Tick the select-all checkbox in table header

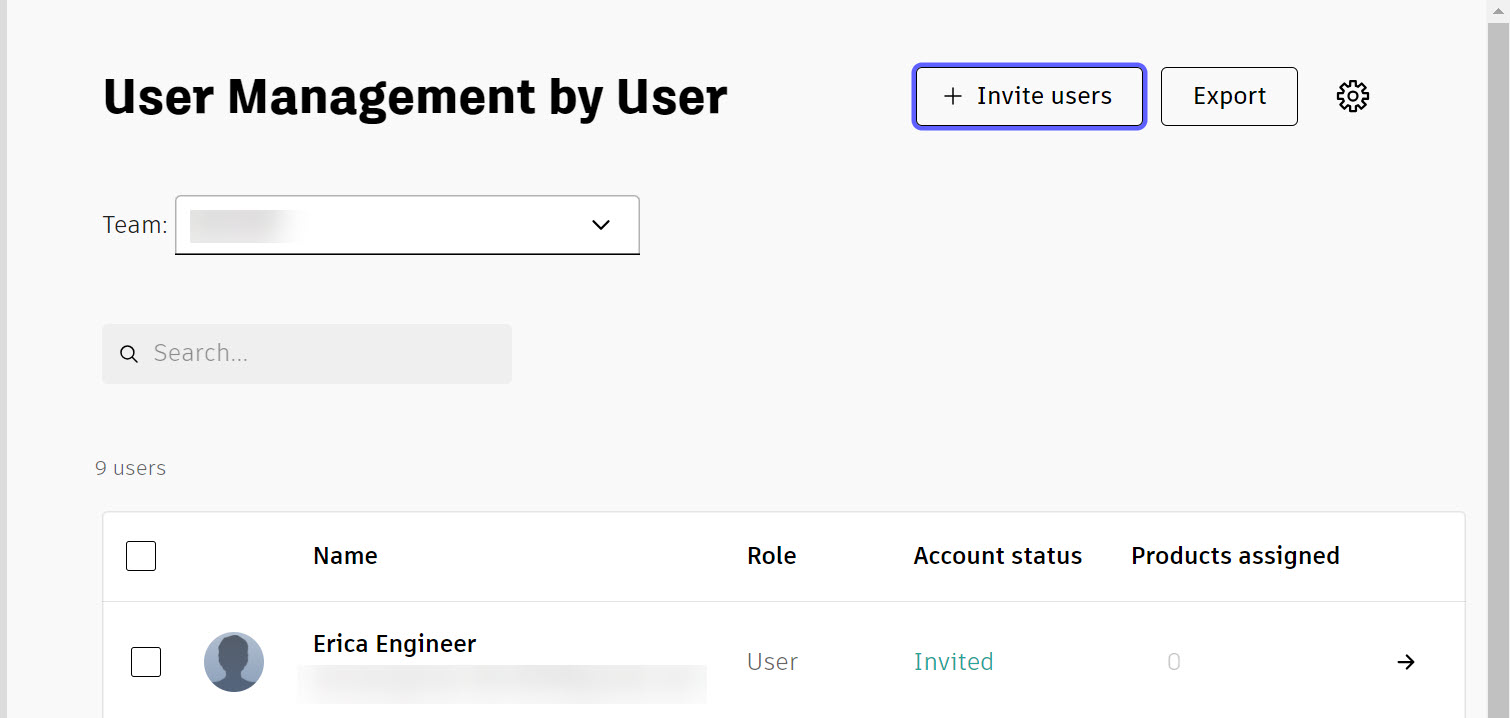(x=141, y=556)
